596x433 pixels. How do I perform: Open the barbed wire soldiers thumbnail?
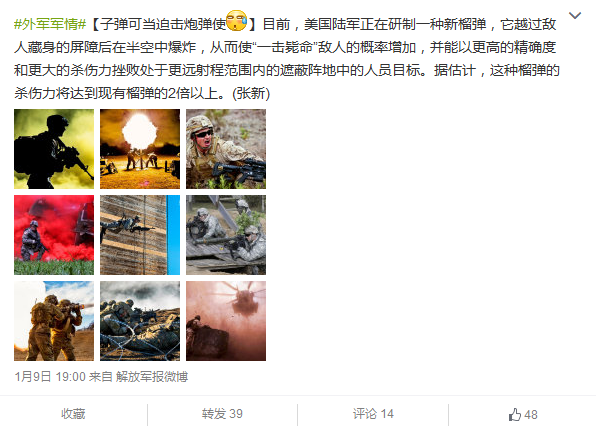pyautogui.click(x=140, y=321)
